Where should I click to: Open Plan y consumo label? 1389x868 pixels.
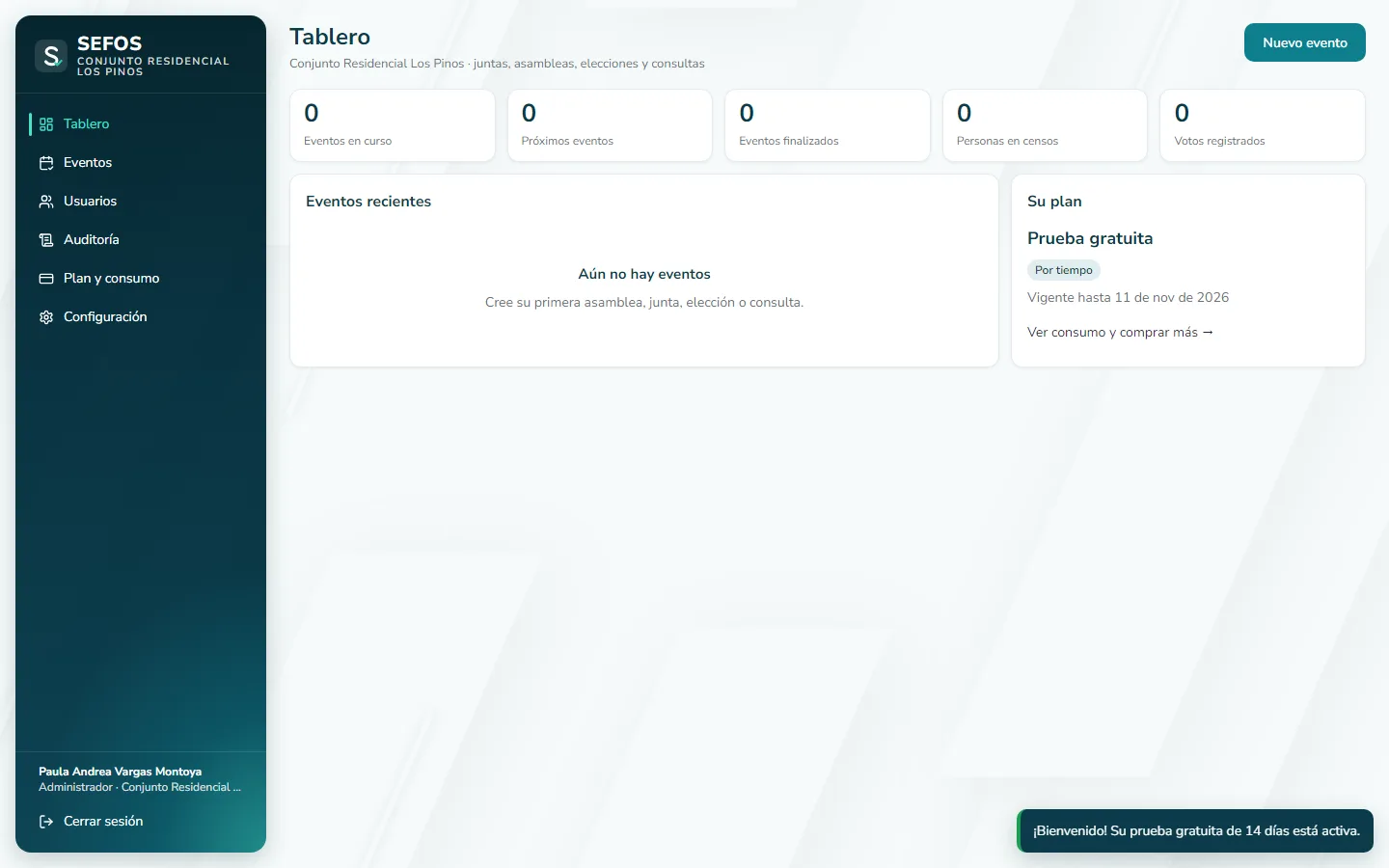tap(112, 279)
